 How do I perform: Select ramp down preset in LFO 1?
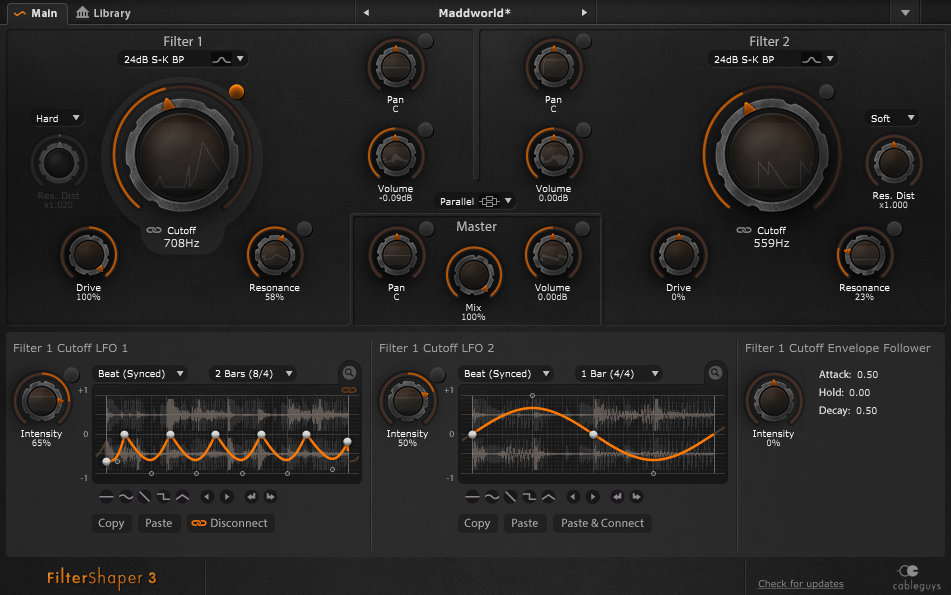point(144,497)
